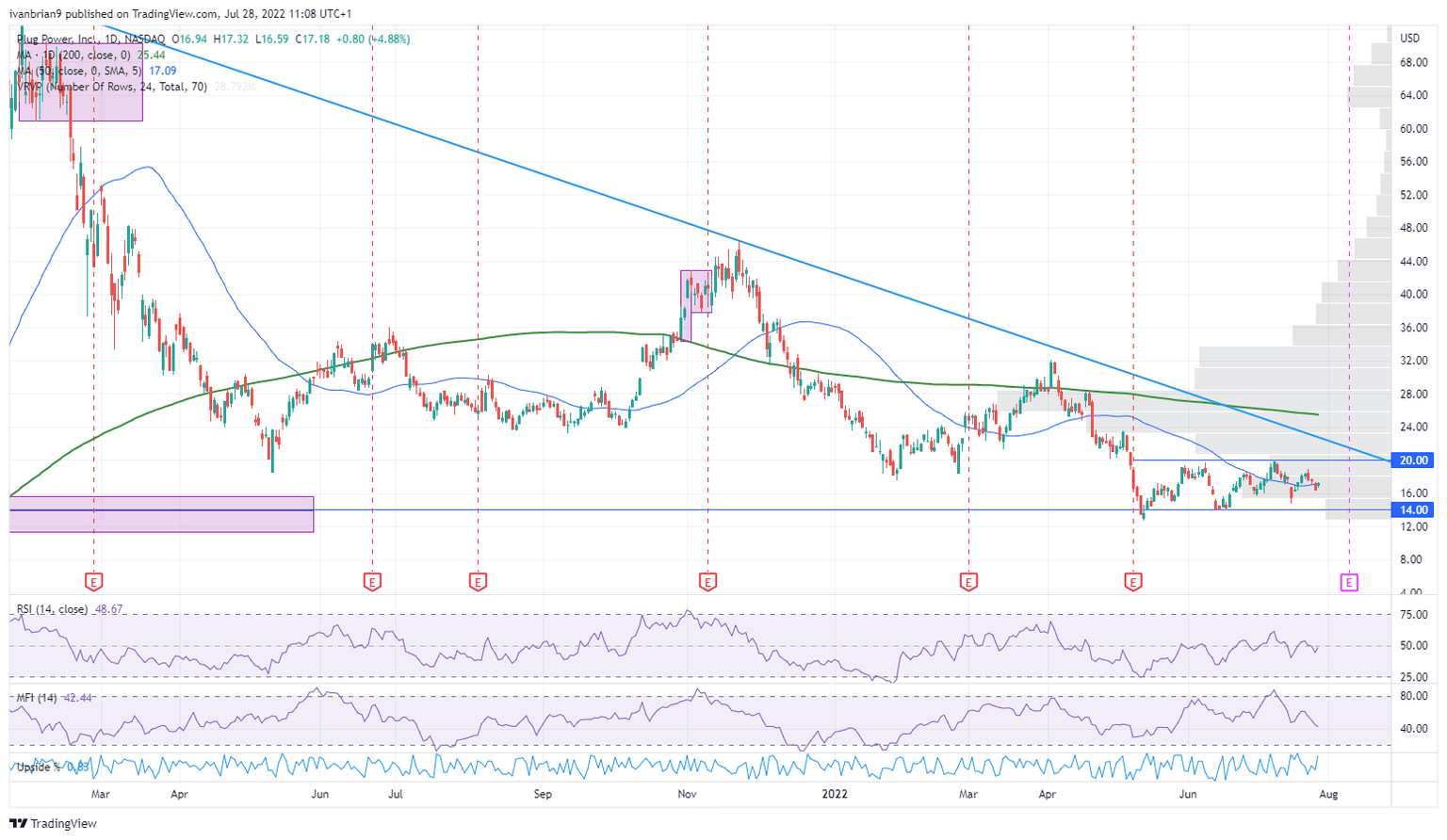The image size is (1447, 840).
Task: Select the 48.00 price axis label
Action: coord(1413,228)
